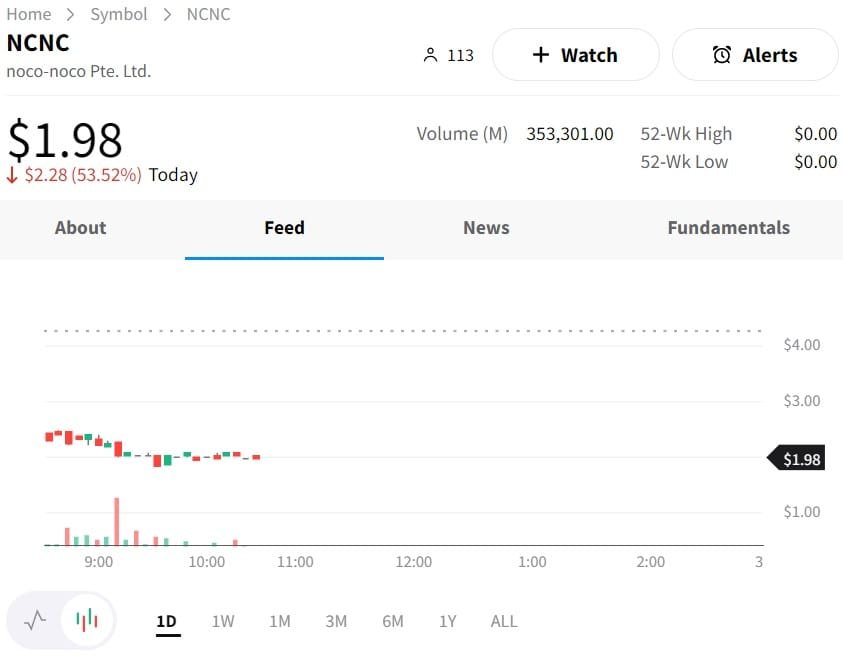Switch to line chart view icon
This screenshot has width=843, height=656.
tap(35, 621)
